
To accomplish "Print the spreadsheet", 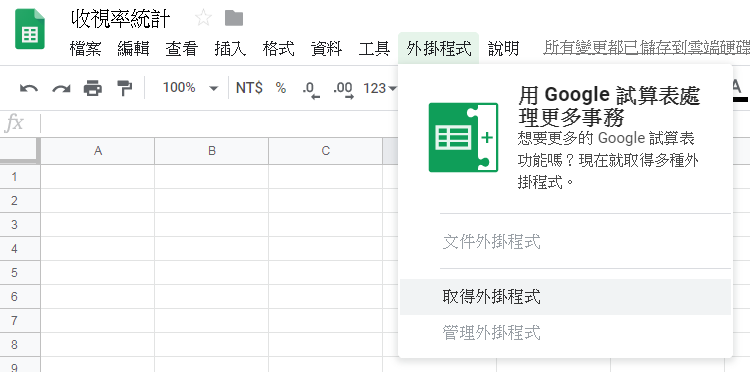I will click(x=93, y=88).
